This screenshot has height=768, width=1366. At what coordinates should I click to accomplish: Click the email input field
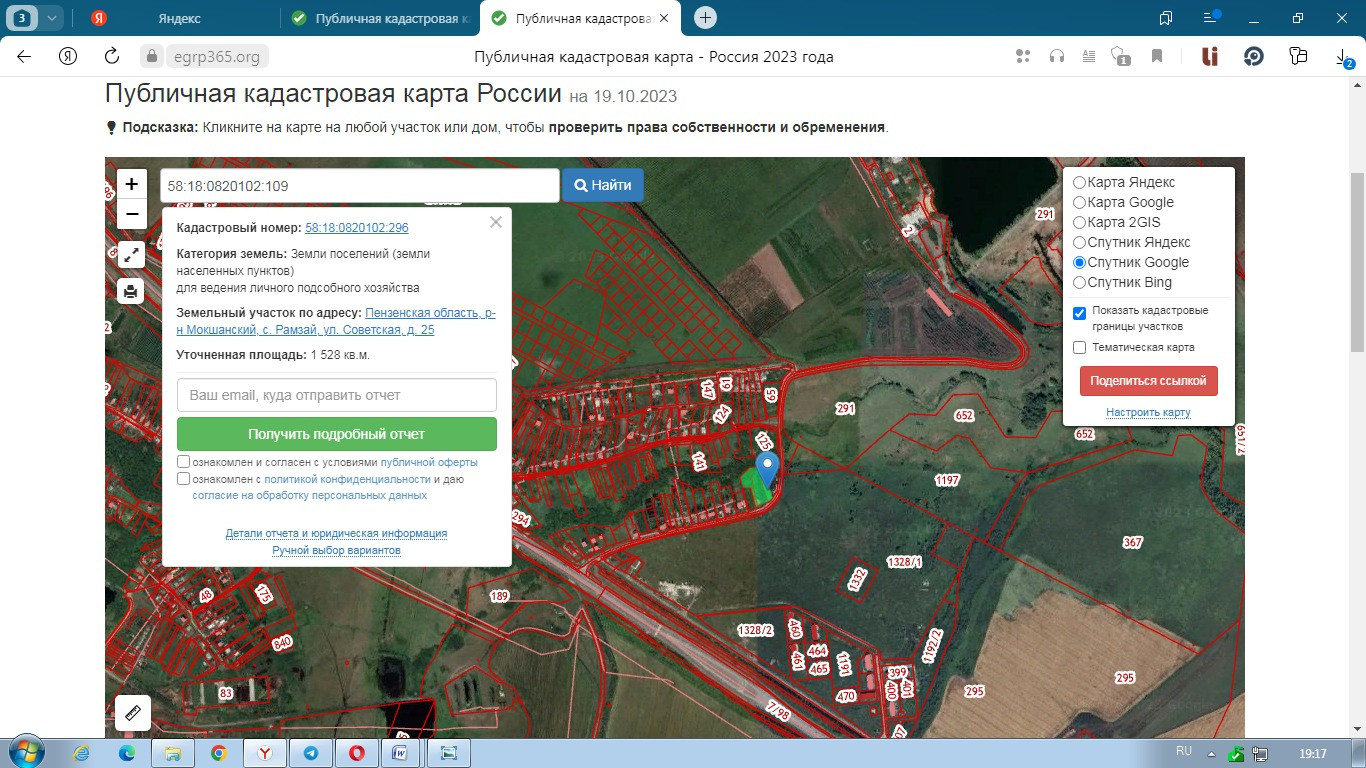[x=337, y=395]
